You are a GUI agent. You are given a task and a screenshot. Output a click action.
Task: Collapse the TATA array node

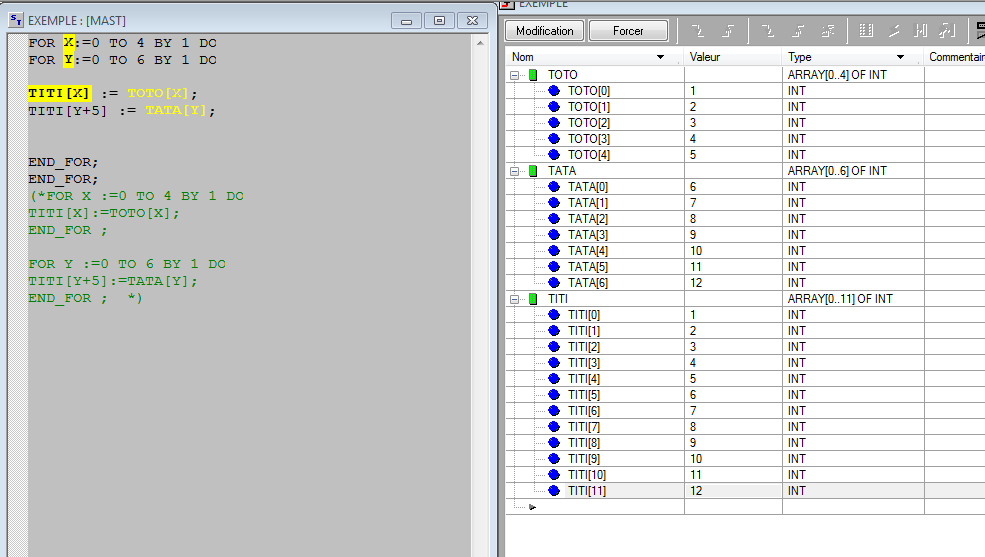coord(516,171)
